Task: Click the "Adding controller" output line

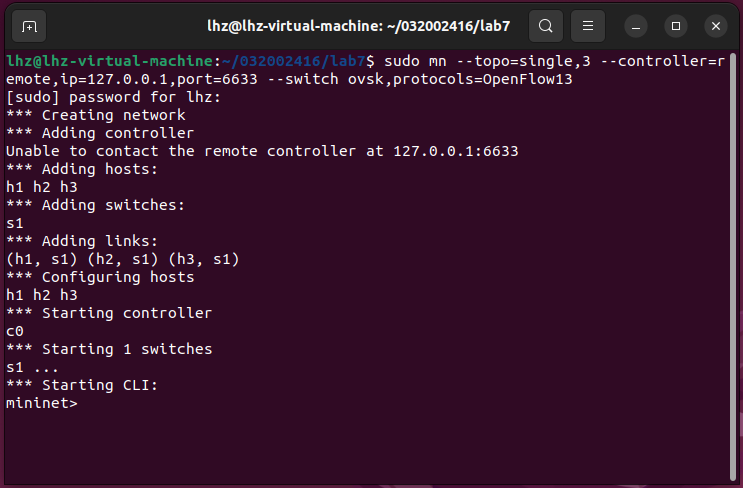Action: click(x=100, y=133)
